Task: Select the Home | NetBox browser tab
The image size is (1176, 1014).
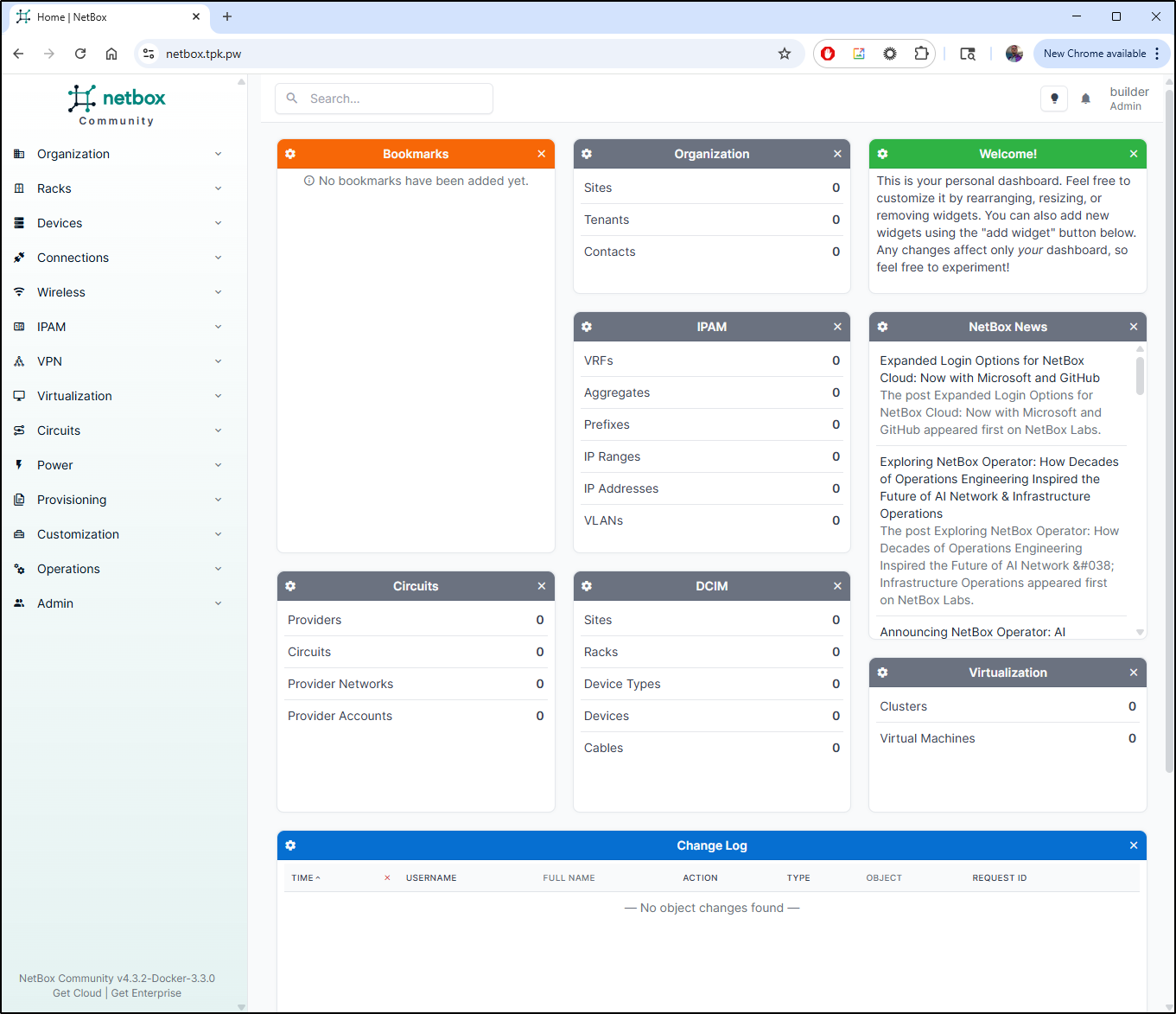Action: 109,16
